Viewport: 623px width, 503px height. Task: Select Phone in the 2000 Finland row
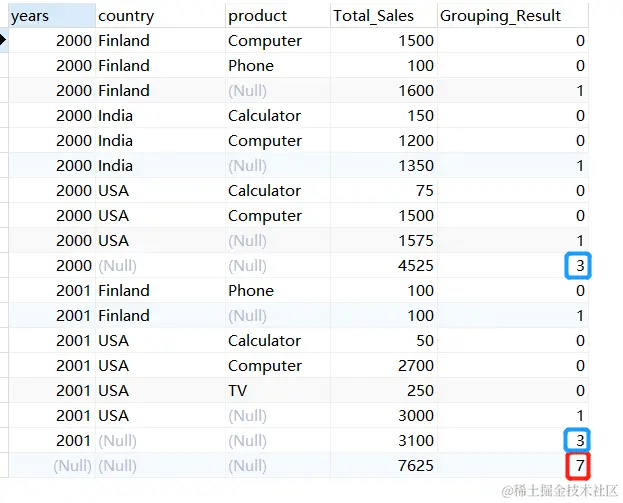(x=278, y=66)
